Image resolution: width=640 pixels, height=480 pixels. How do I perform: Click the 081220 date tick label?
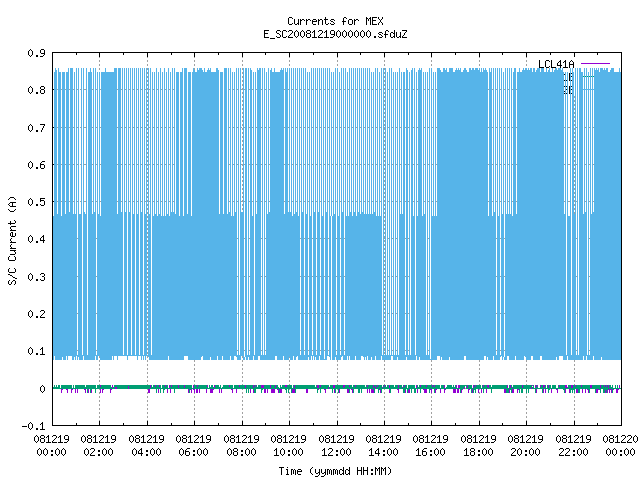click(620, 439)
